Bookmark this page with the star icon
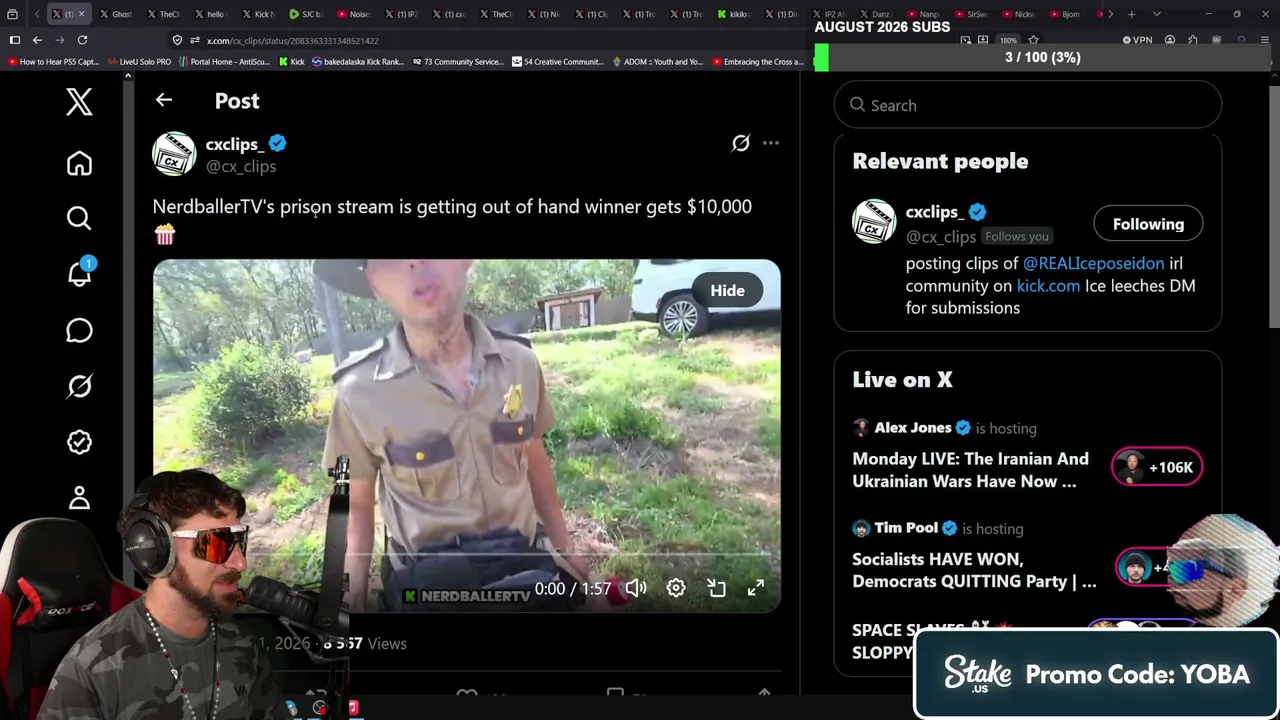 [1033, 40]
